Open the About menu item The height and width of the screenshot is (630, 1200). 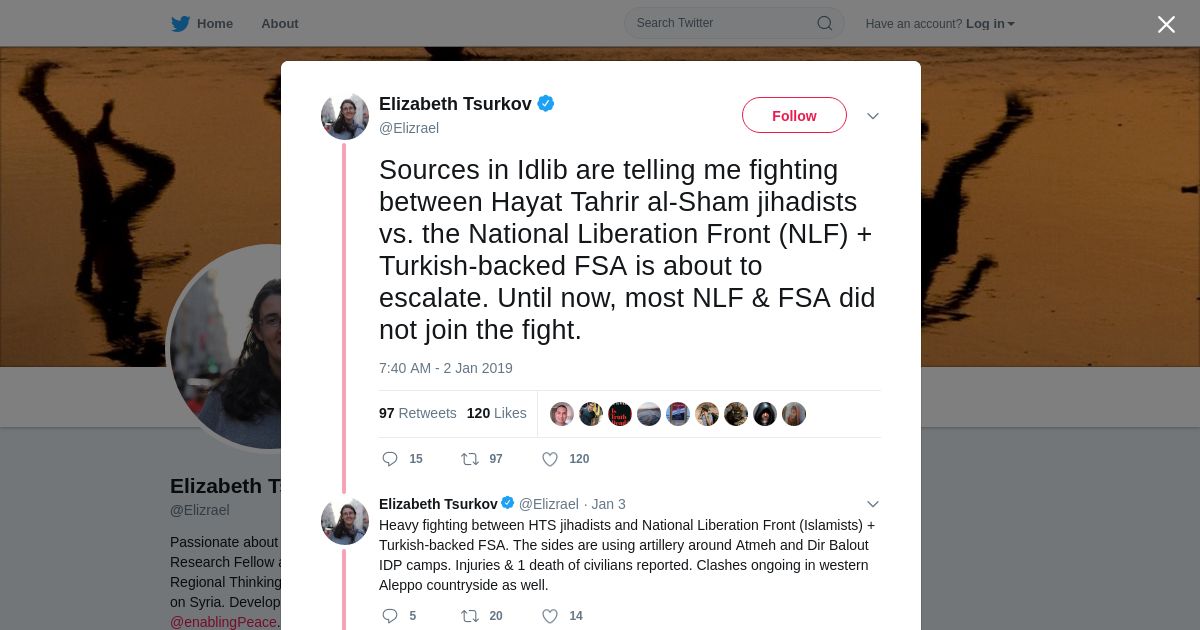(279, 24)
